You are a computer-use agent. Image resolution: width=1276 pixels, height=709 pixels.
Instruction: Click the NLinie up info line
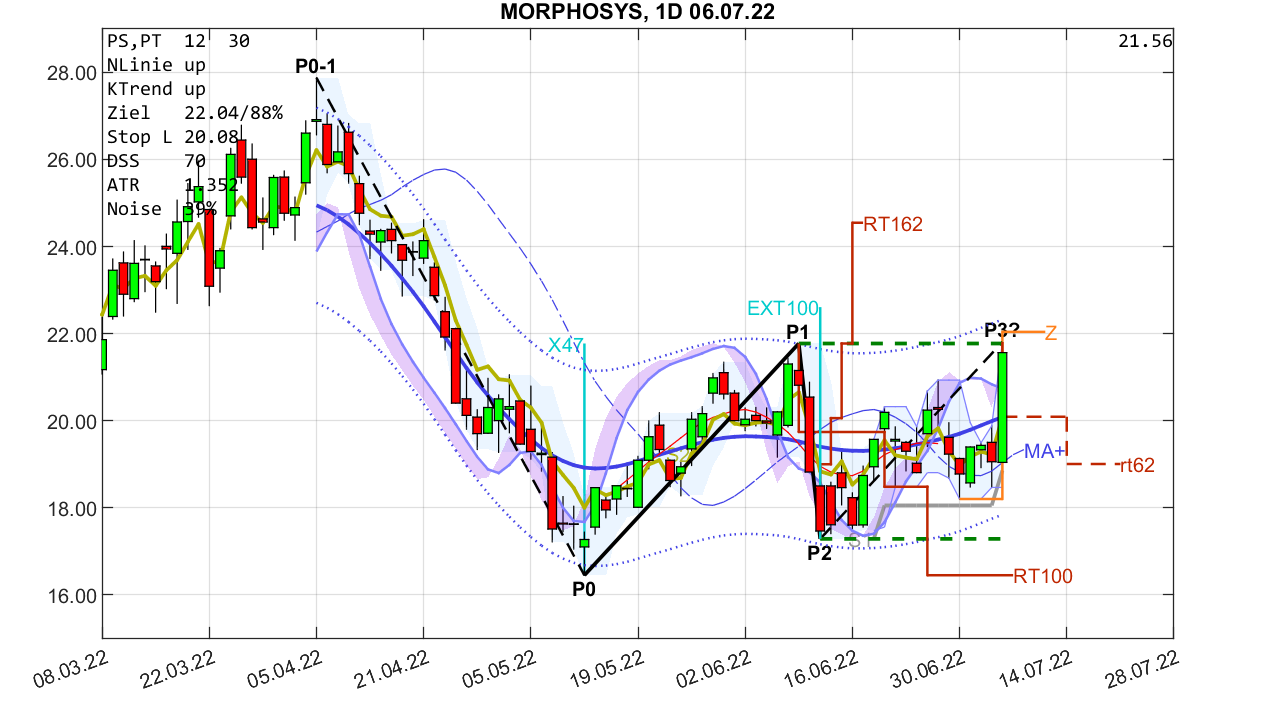point(156,65)
